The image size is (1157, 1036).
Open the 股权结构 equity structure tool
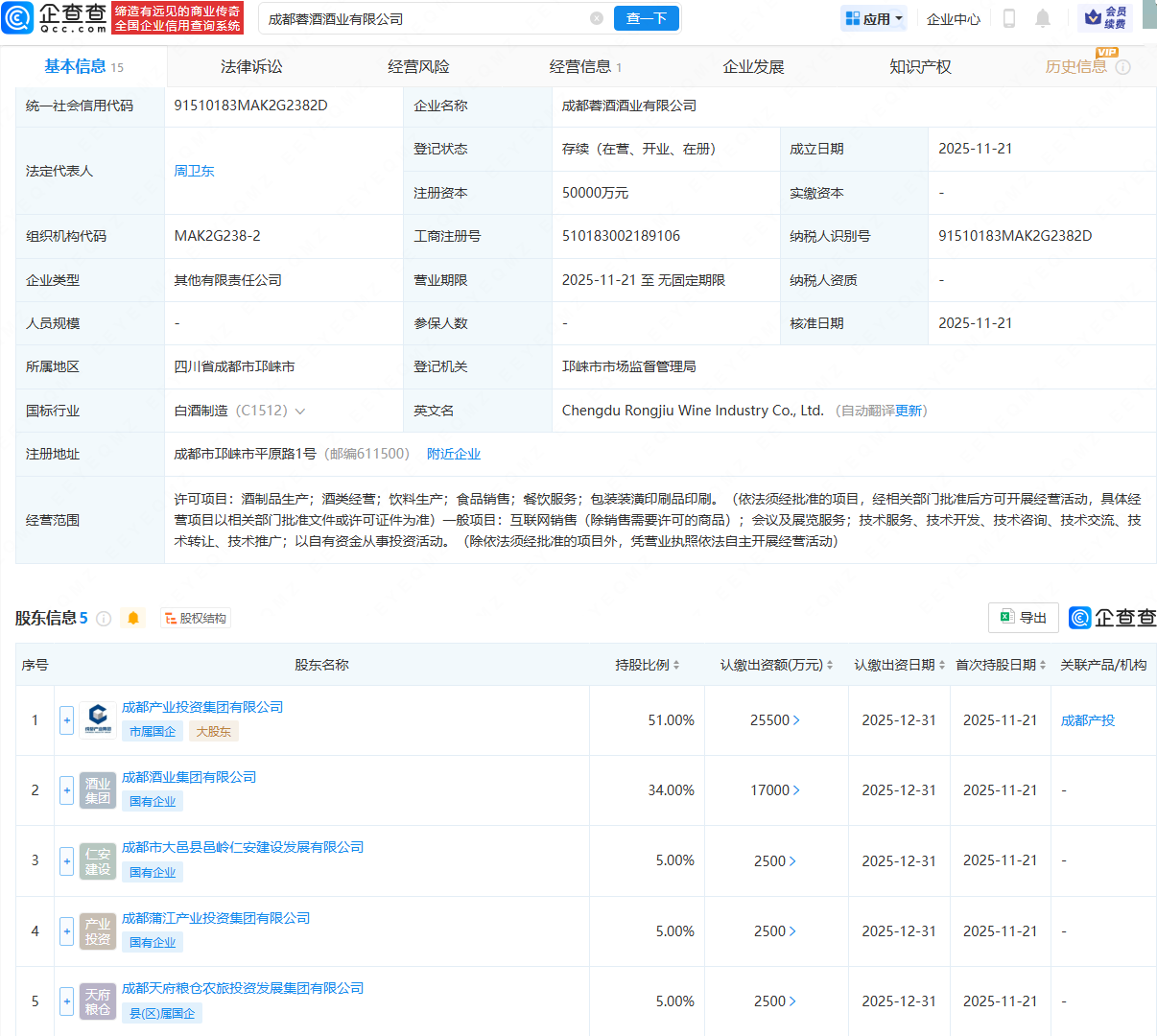pos(196,618)
